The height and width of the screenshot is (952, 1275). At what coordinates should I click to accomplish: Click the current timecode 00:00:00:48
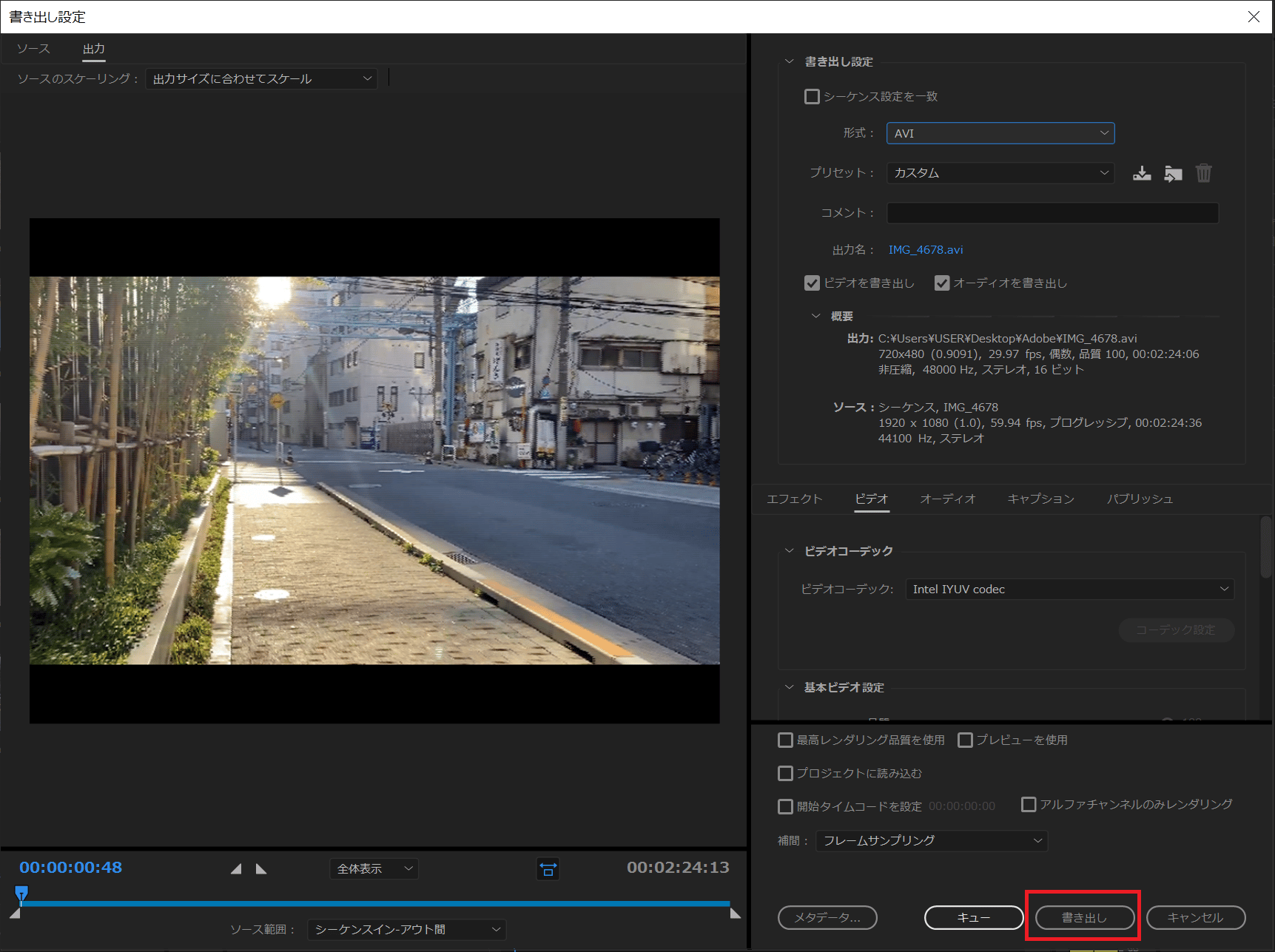[71, 868]
